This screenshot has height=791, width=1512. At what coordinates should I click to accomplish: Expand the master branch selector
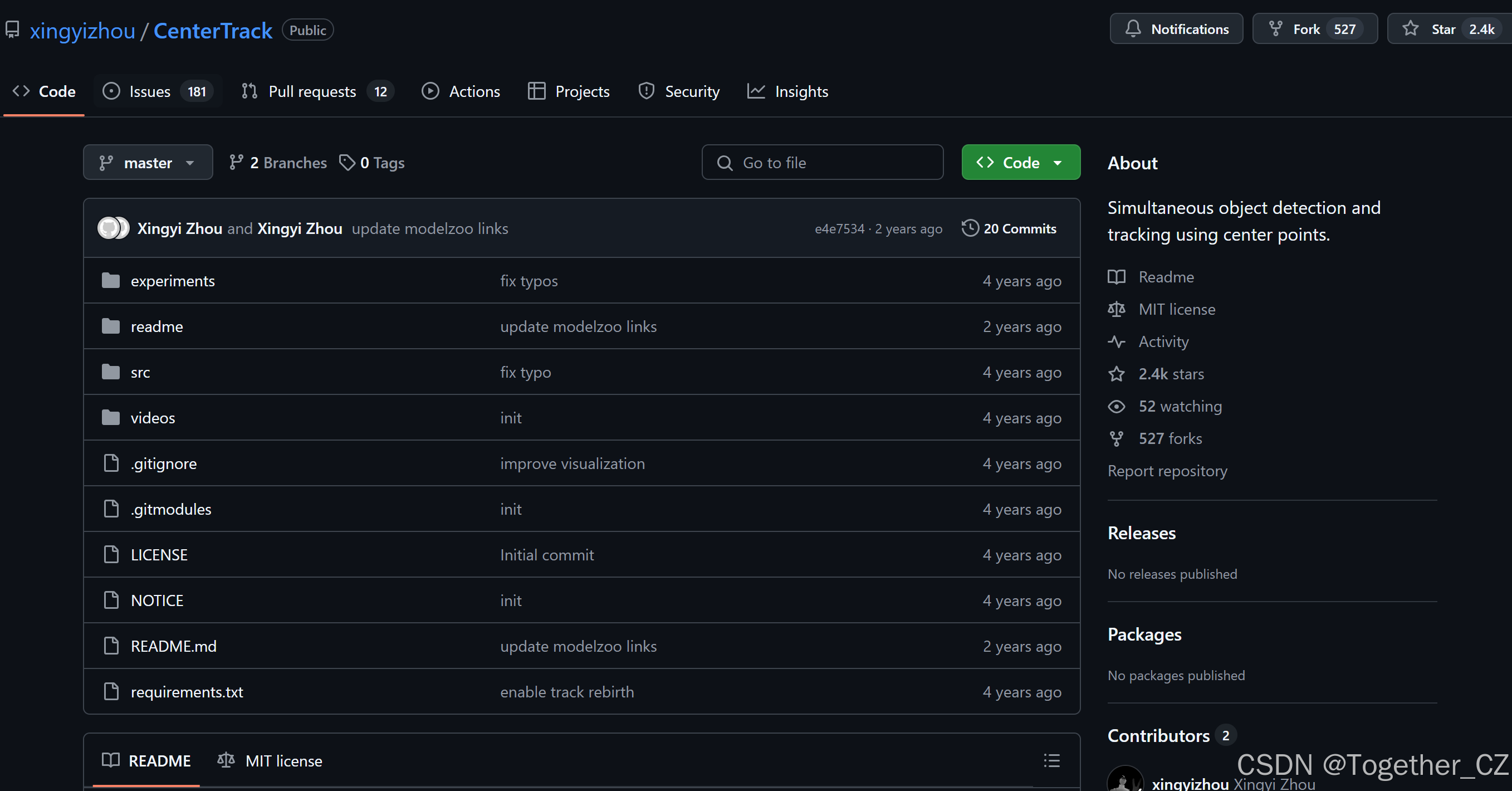(148, 163)
